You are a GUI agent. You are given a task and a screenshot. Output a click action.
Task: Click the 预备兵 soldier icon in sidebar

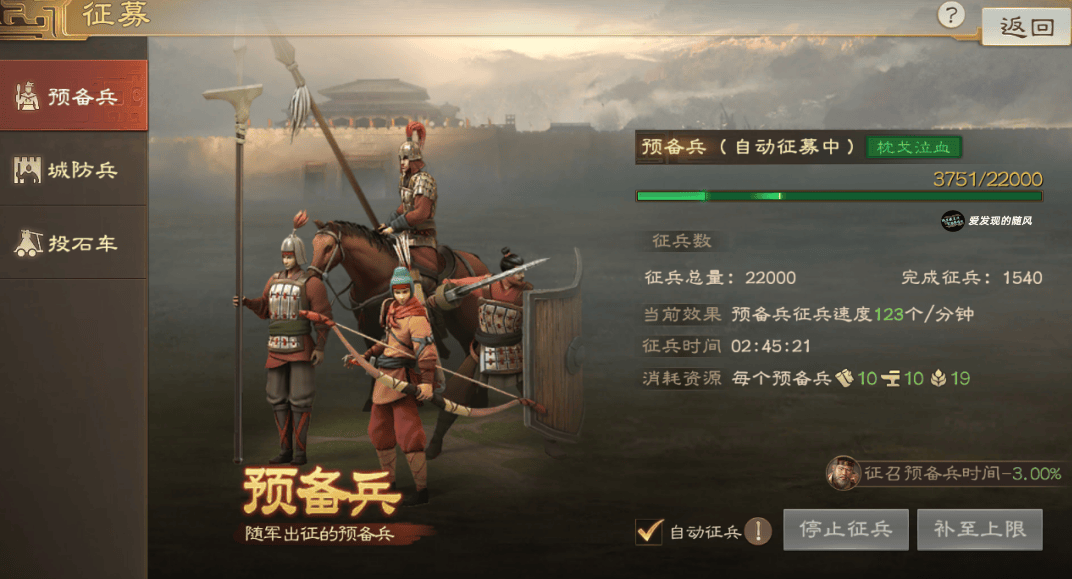coord(27,96)
